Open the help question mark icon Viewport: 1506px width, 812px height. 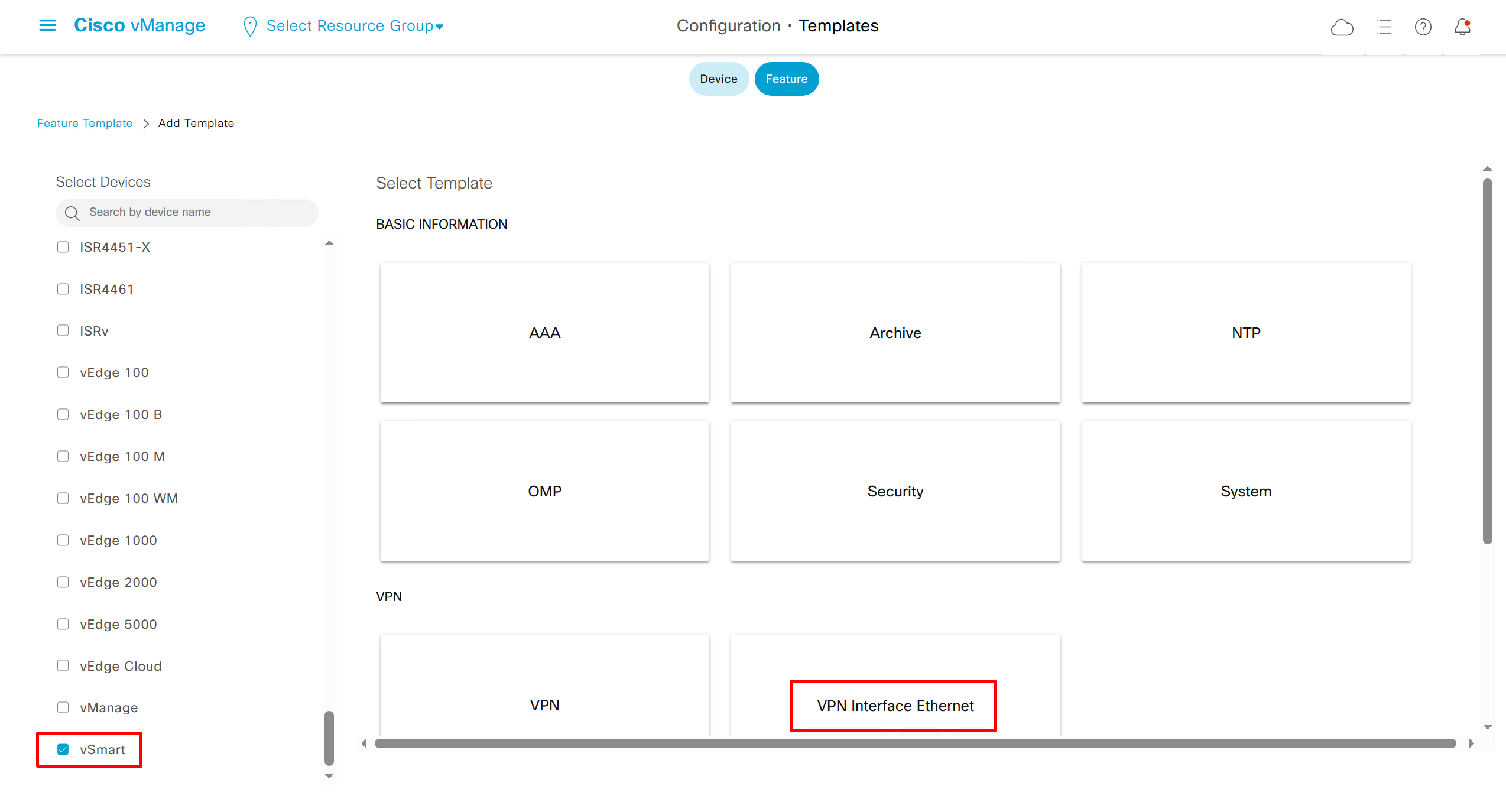[x=1423, y=27]
